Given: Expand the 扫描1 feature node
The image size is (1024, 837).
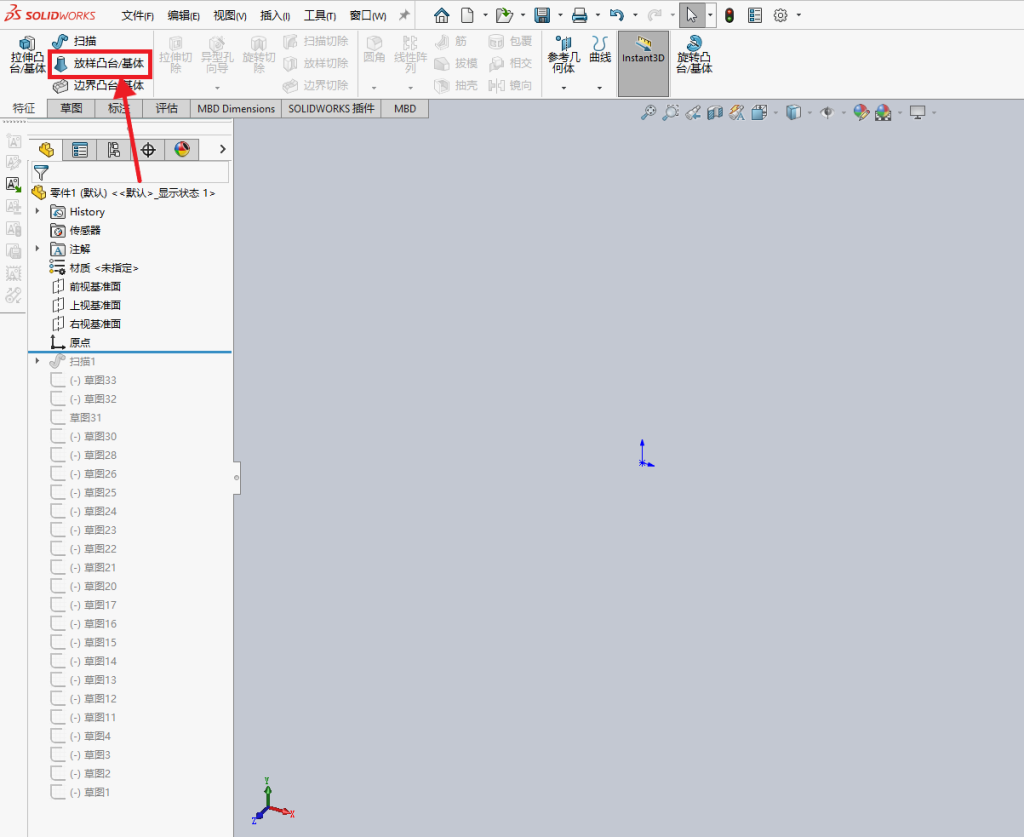Looking at the screenshot, I should tap(37, 361).
